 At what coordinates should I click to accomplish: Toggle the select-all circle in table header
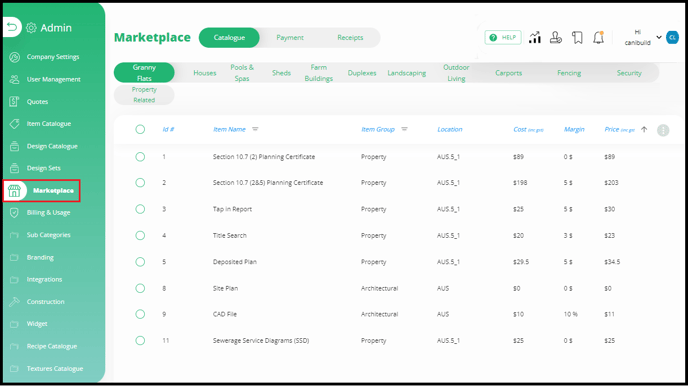point(140,129)
